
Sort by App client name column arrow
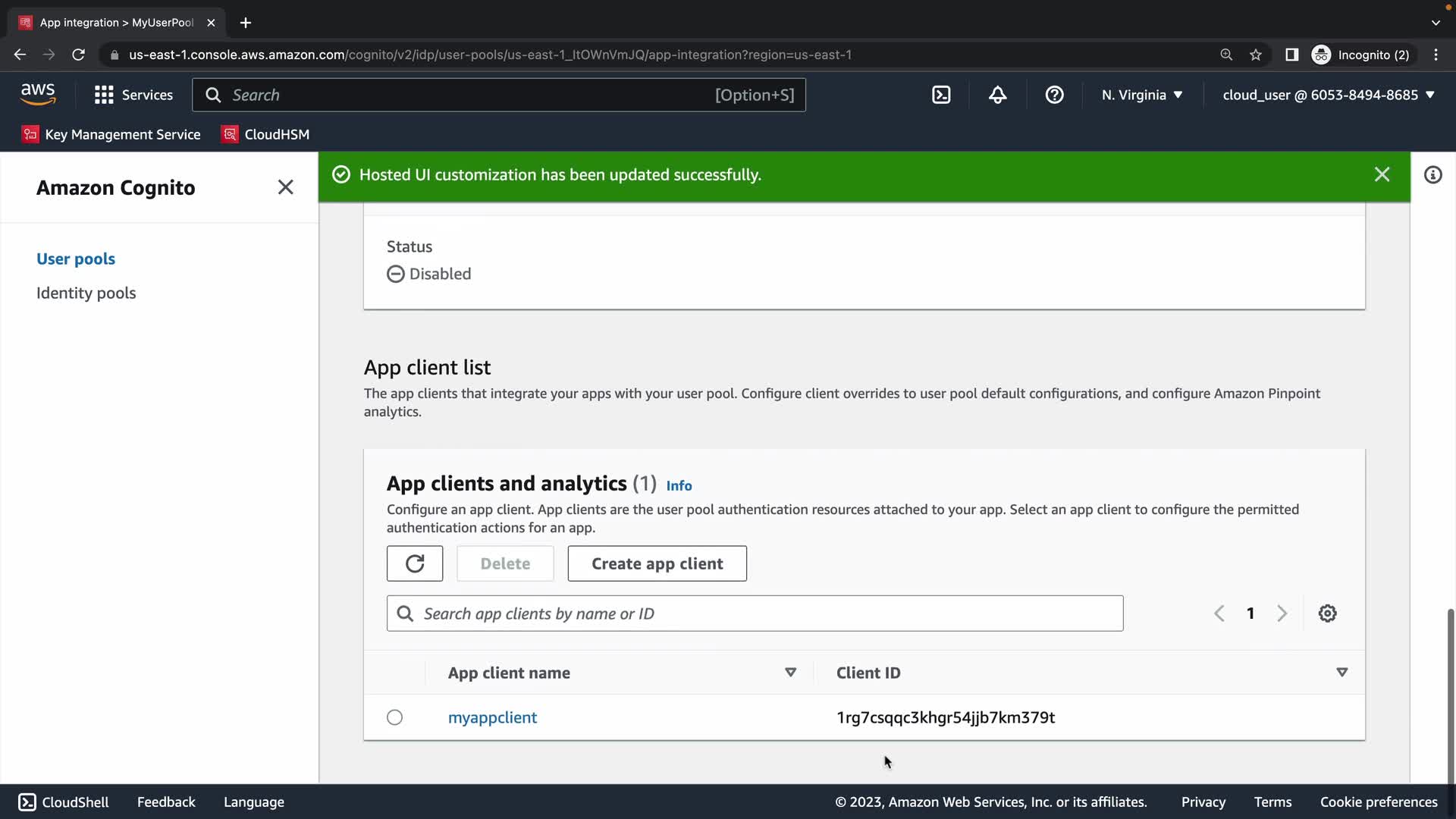pos(790,673)
